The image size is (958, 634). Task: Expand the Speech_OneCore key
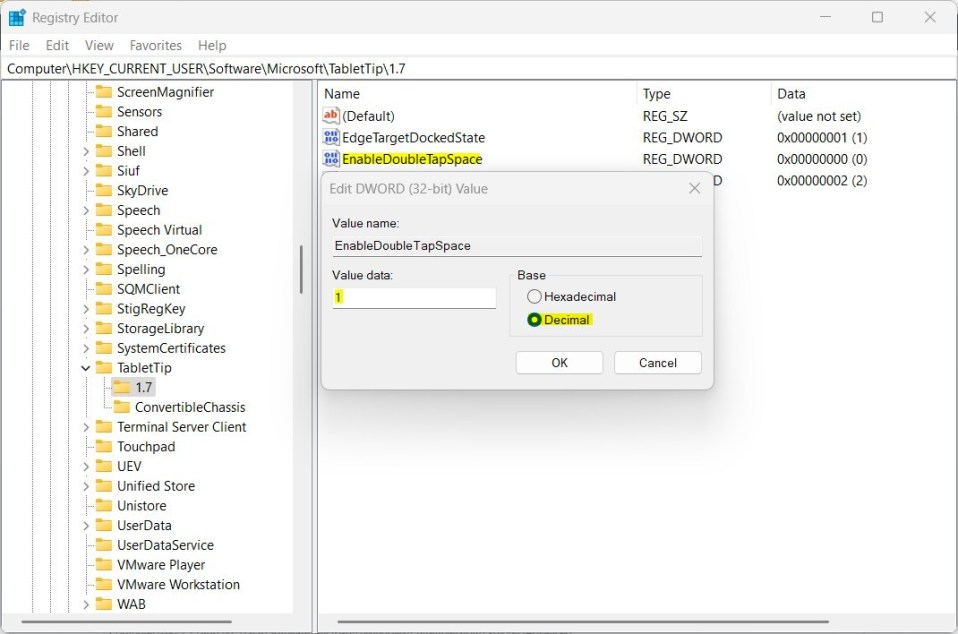pyautogui.click(x=86, y=250)
